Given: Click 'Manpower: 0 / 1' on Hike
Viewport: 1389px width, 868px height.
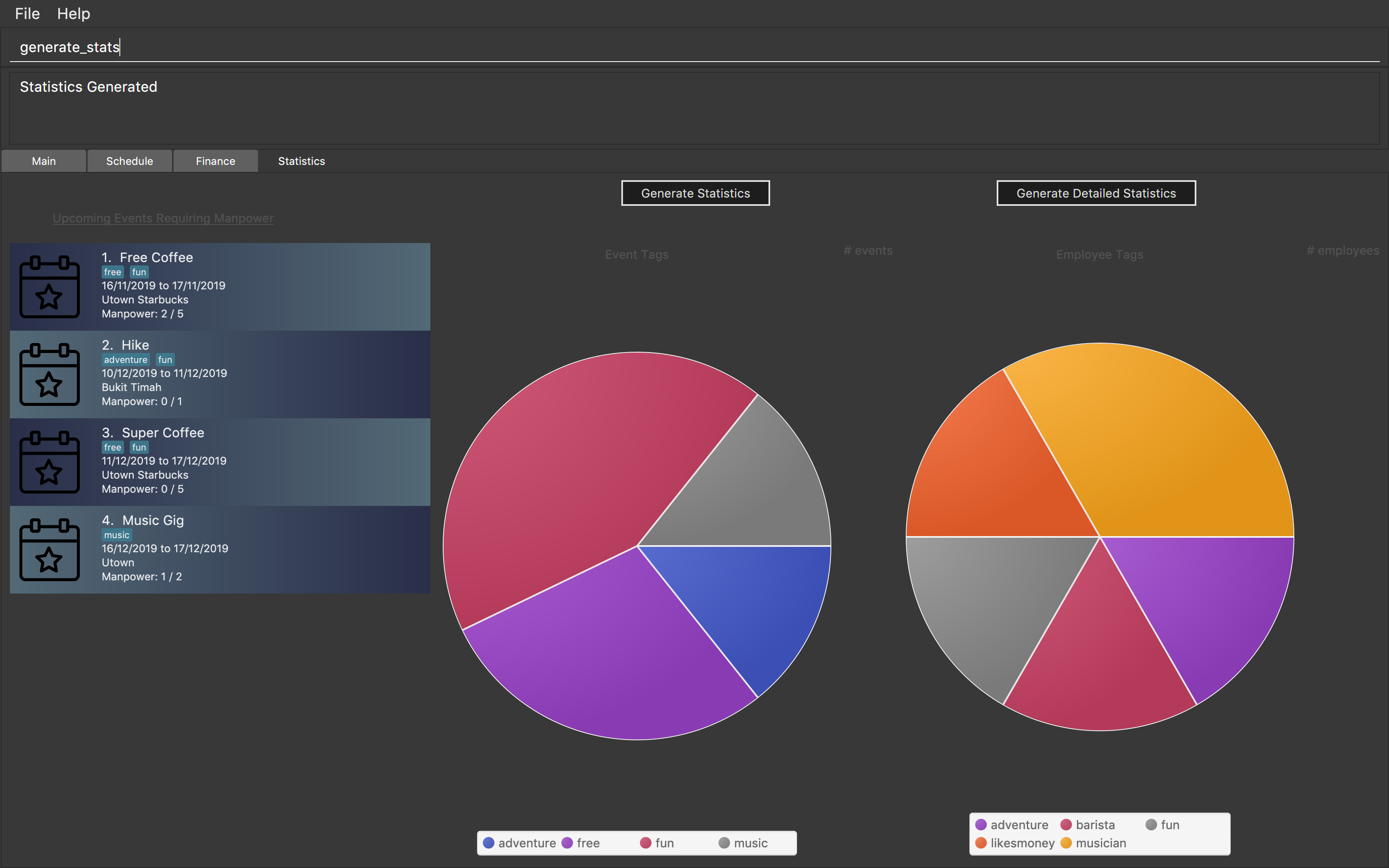Looking at the screenshot, I should (x=142, y=401).
